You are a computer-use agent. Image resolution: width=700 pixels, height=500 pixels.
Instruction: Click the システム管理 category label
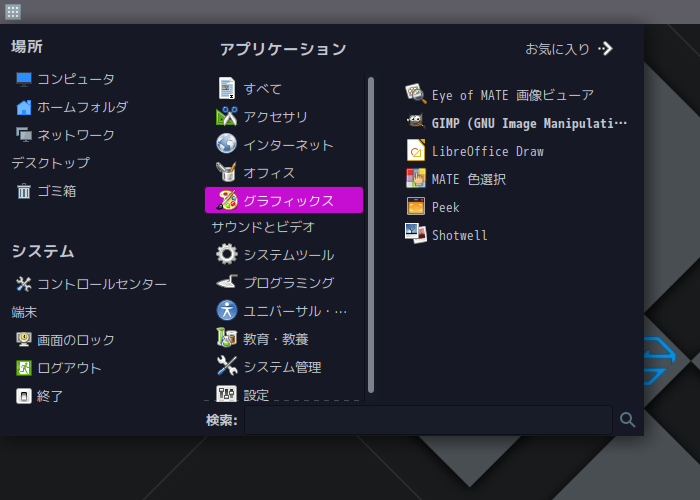pyautogui.click(x=282, y=367)
